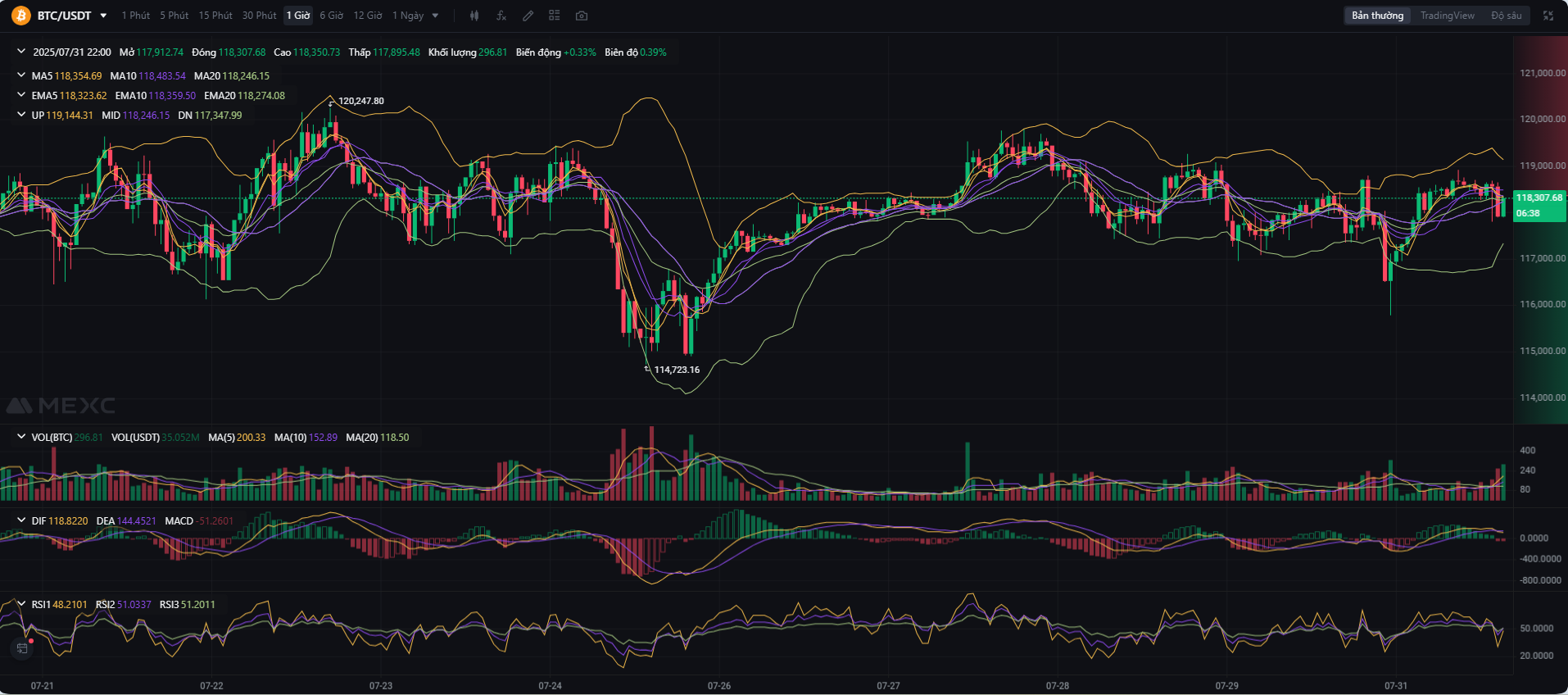Switch to TradingView chart mode

pyautogui.click(x=1448, y=16)
